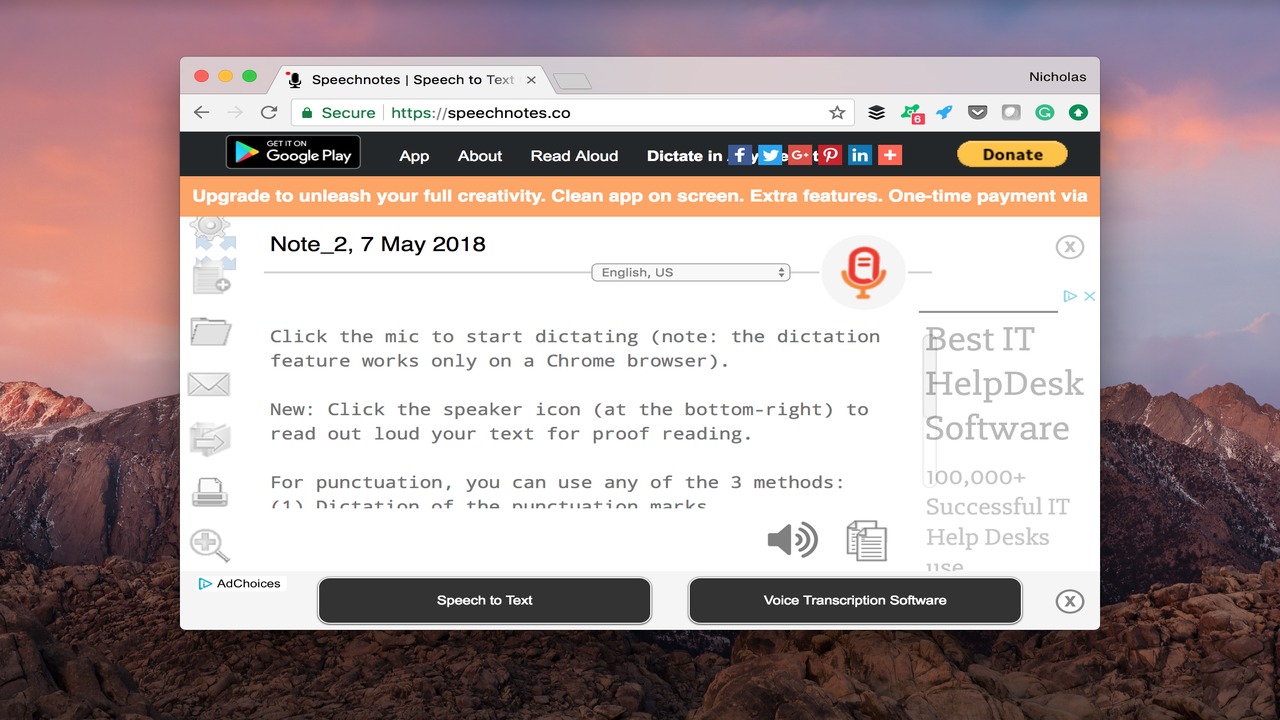Print the note with the printer icon
Image resolution: width=1280 pixels, height=720 pixels.
pos(210,492)
